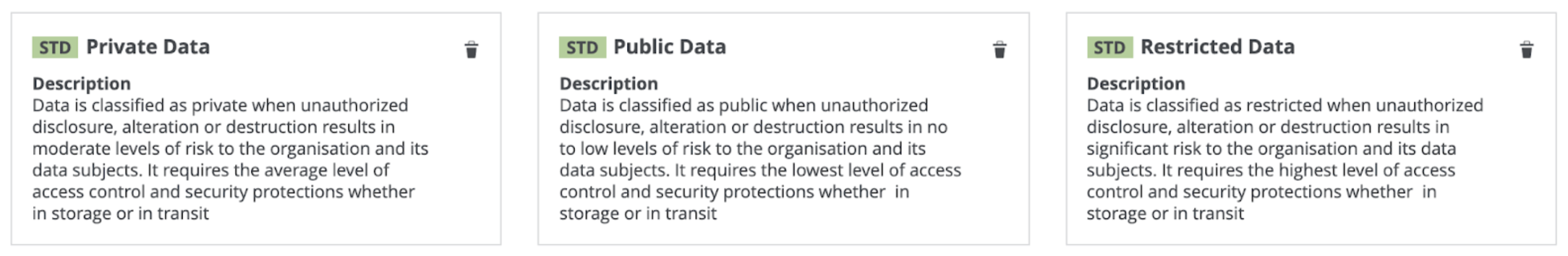Screen dimensions: 1568x256
Task: Click the Restricted Data description paragraph
Action: click(x=1284, y=159)
